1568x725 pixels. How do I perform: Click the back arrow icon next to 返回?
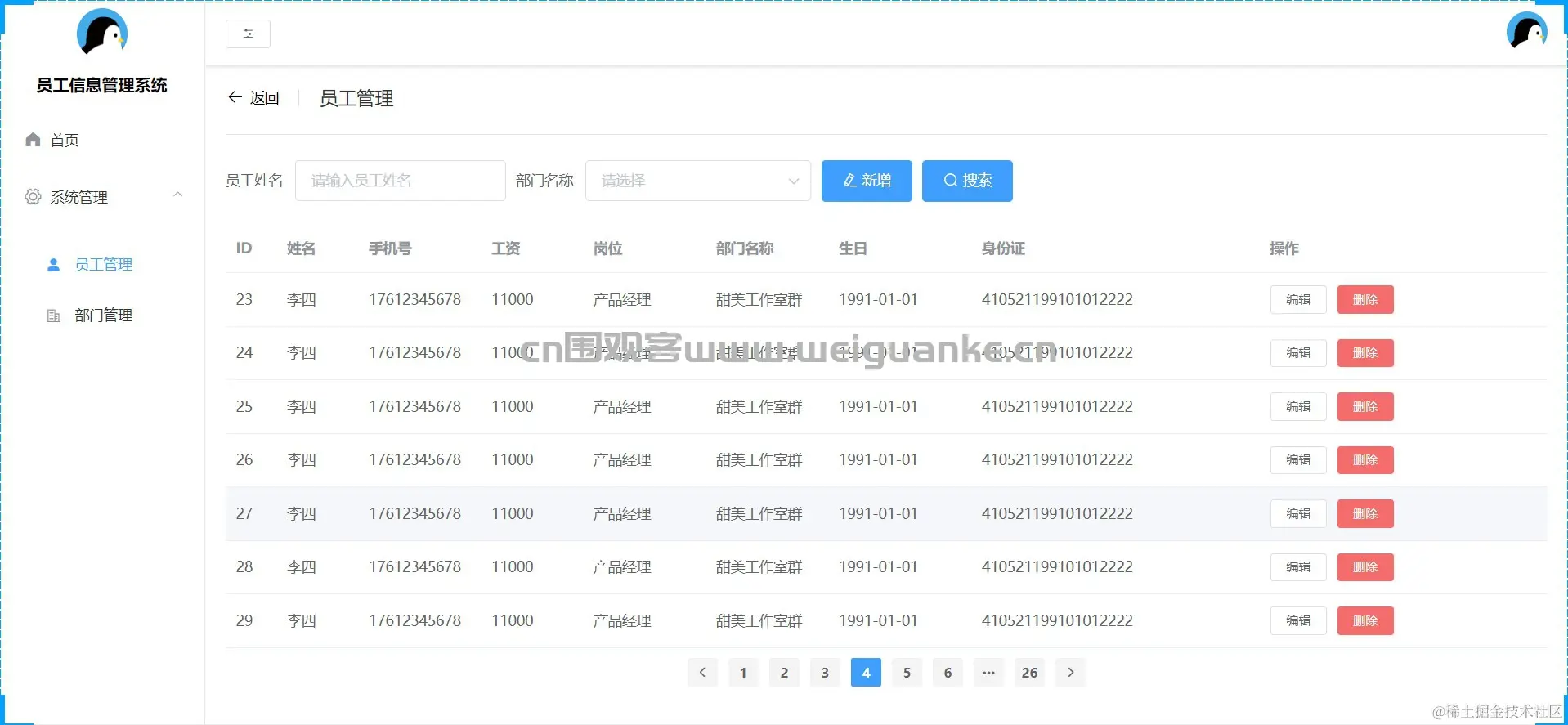(235, 97)
